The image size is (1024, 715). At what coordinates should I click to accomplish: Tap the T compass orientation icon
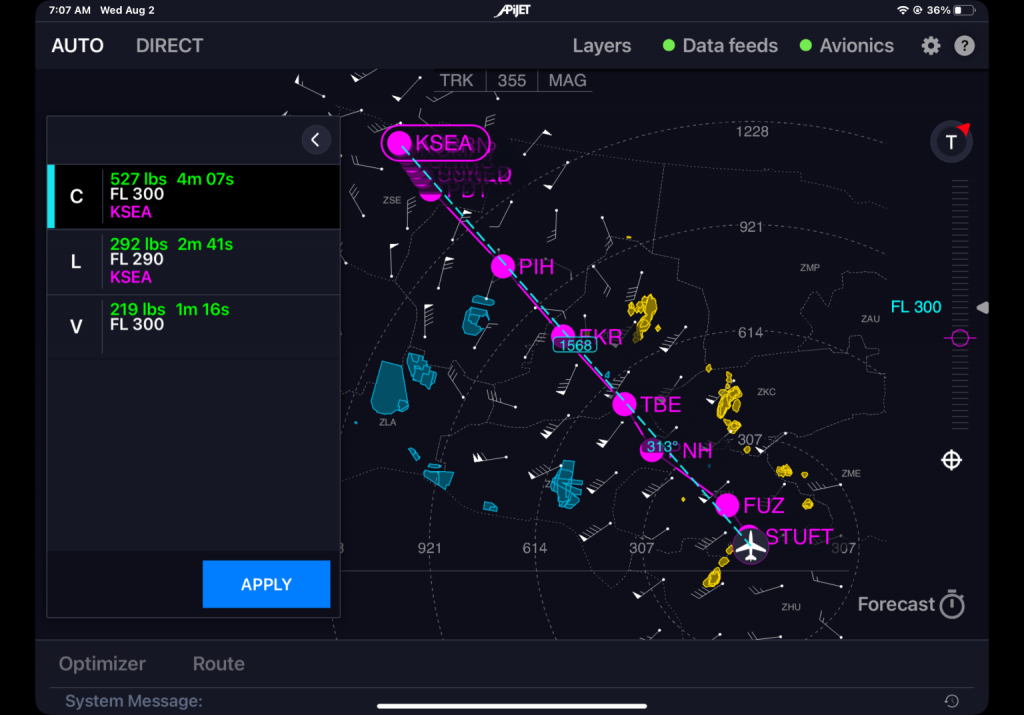(x=951, y=142)
